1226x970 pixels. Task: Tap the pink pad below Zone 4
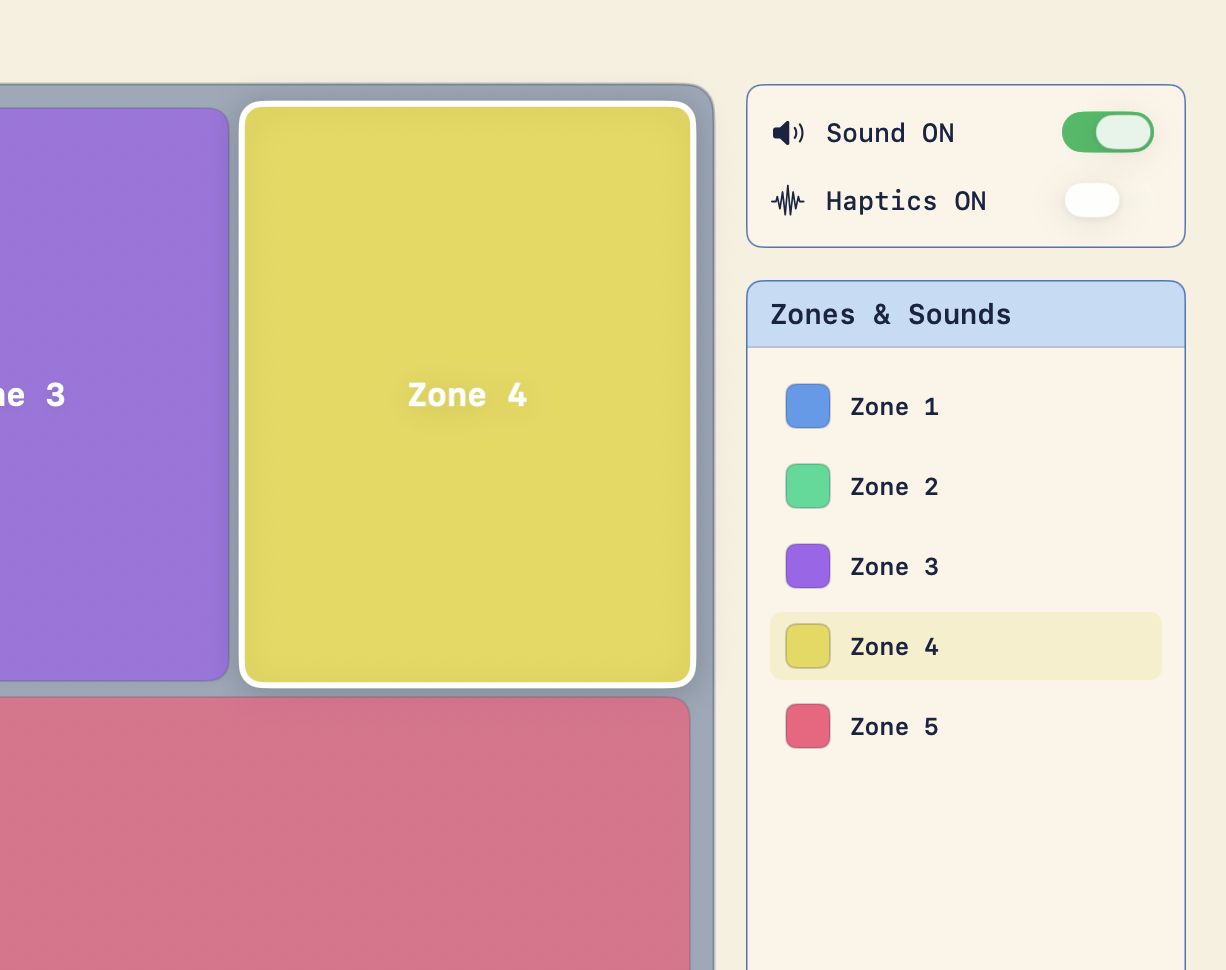point(343,833)
